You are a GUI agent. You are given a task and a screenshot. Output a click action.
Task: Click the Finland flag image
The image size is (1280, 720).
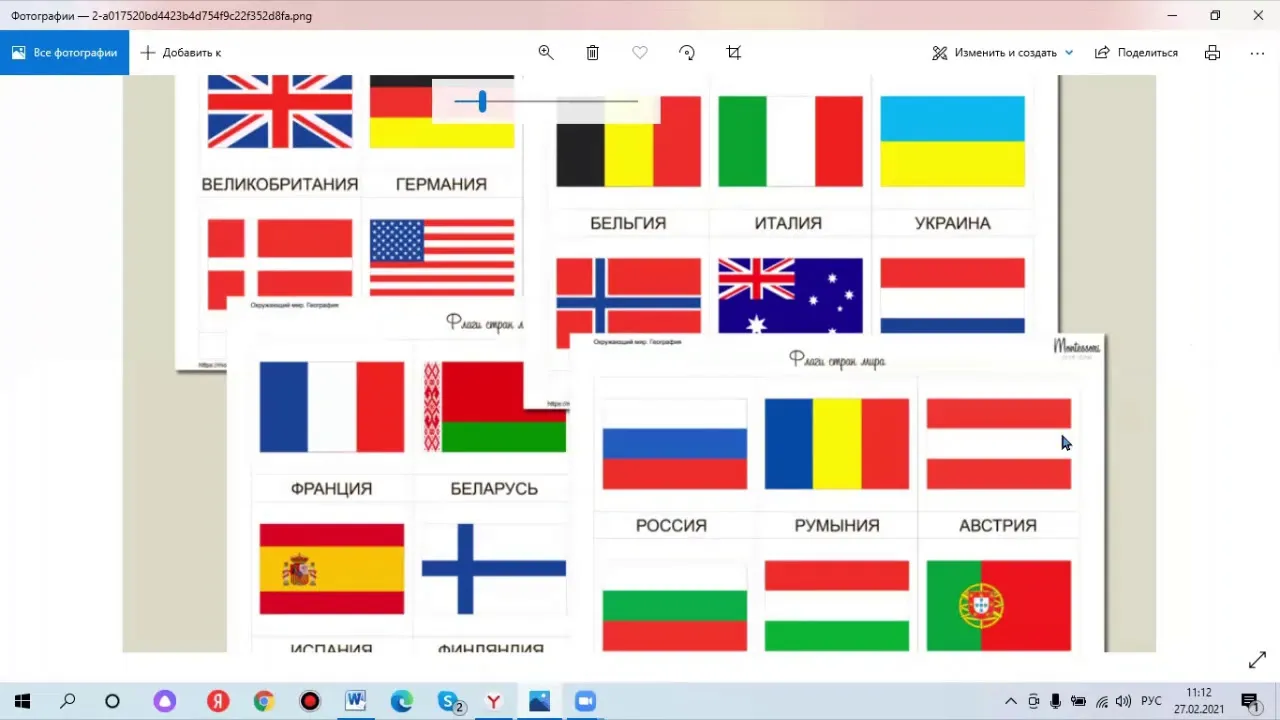[494, 569]
